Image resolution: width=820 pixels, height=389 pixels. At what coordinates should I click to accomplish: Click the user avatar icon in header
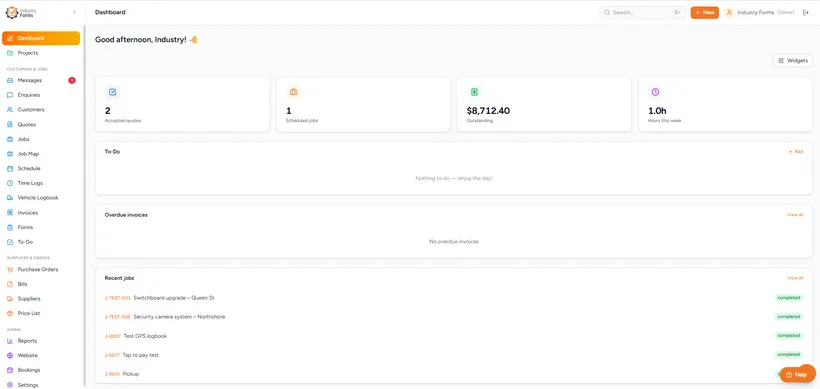coord(729,13)
